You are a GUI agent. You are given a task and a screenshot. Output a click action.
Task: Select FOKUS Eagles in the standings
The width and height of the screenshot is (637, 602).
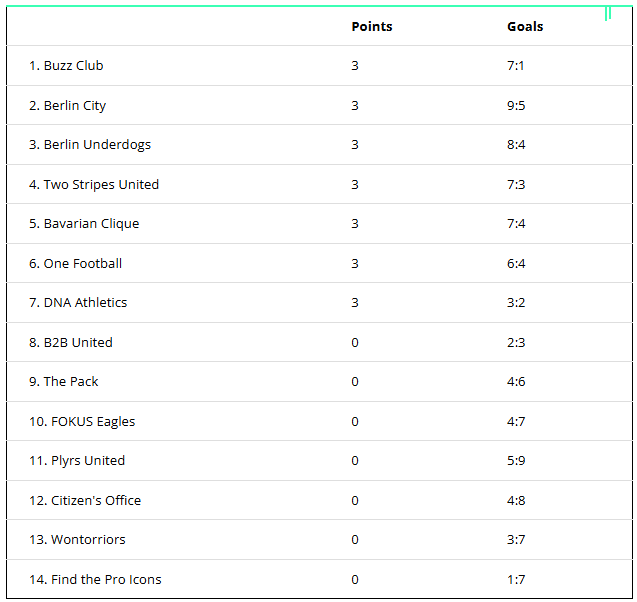[82, 422]
